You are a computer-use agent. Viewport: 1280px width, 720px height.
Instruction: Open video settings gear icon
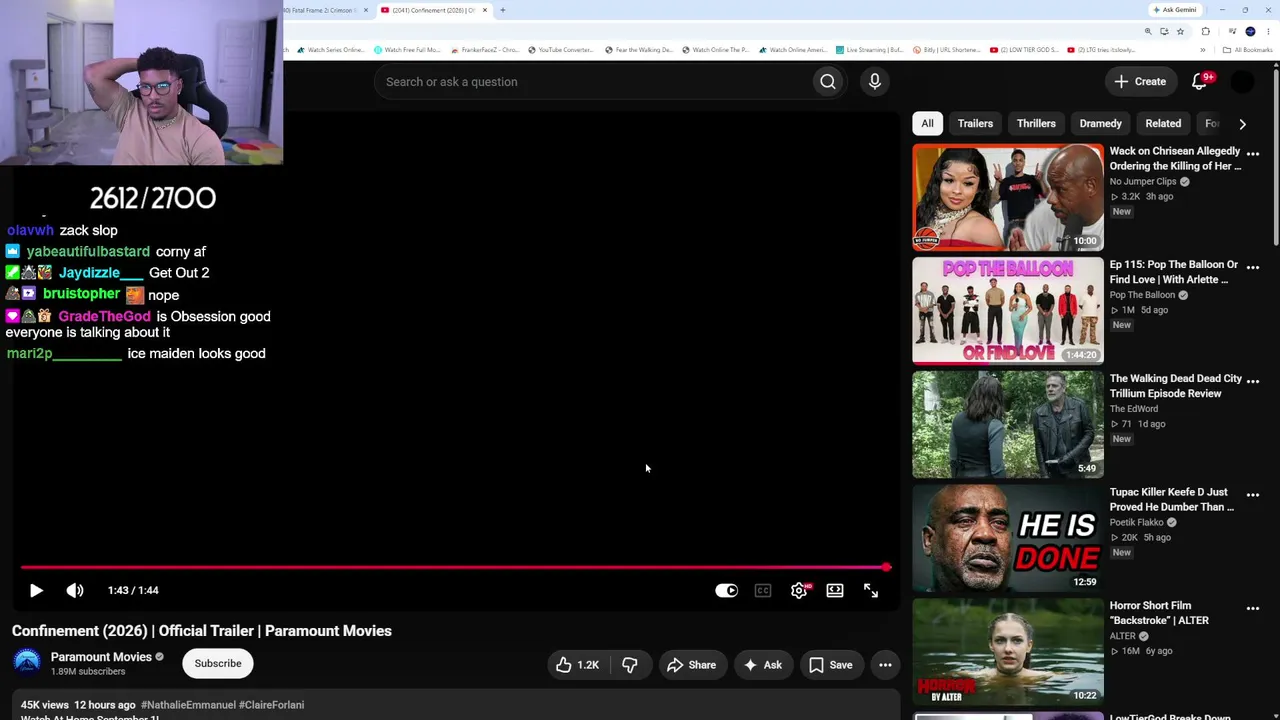pos(799,591)
